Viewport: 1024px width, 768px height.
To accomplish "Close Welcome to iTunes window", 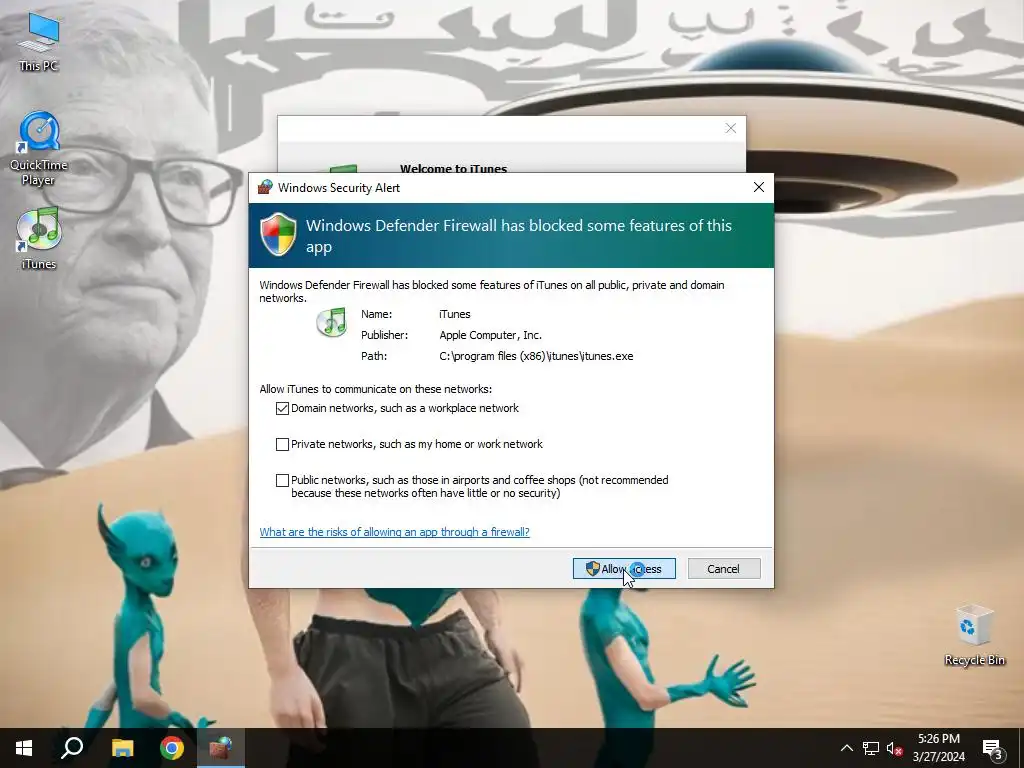I will 731,128.
